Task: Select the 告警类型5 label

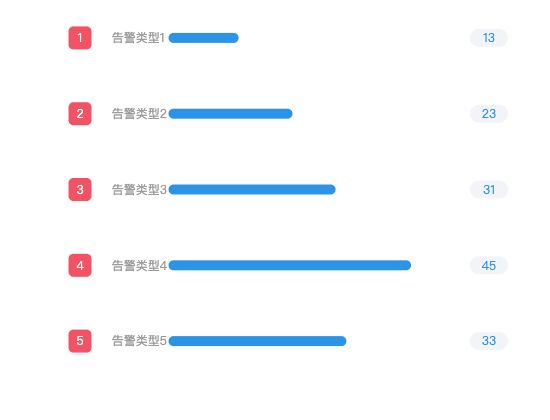Action: 139,341
